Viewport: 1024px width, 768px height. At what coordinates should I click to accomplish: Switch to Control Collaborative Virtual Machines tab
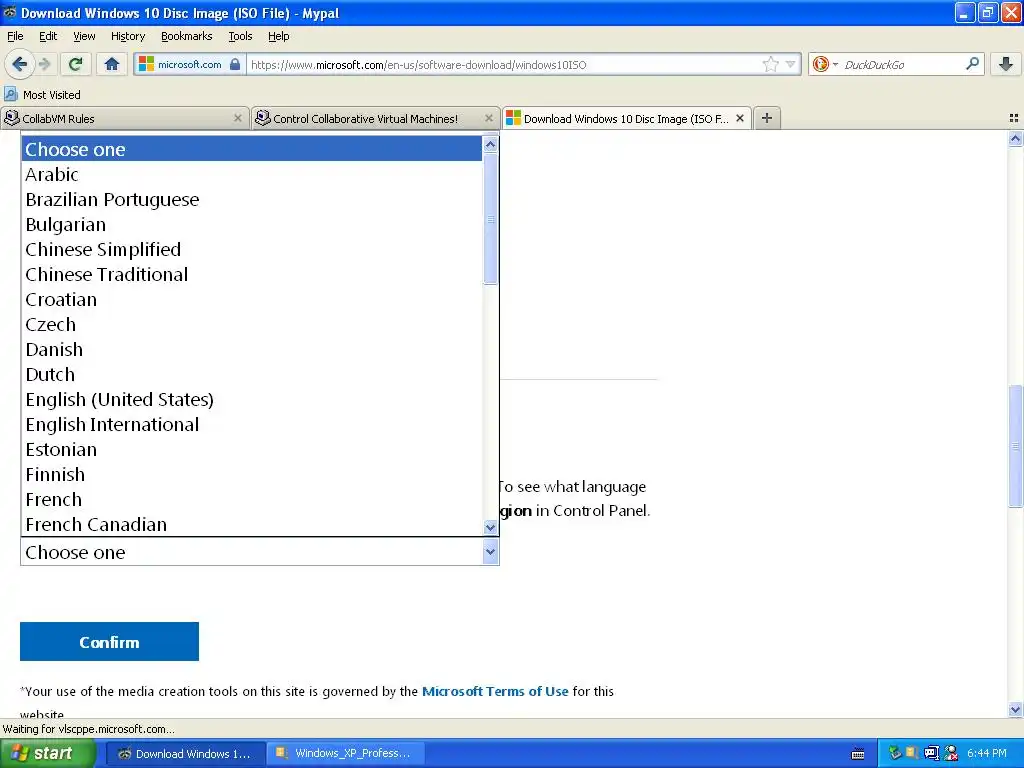(376, 118)
